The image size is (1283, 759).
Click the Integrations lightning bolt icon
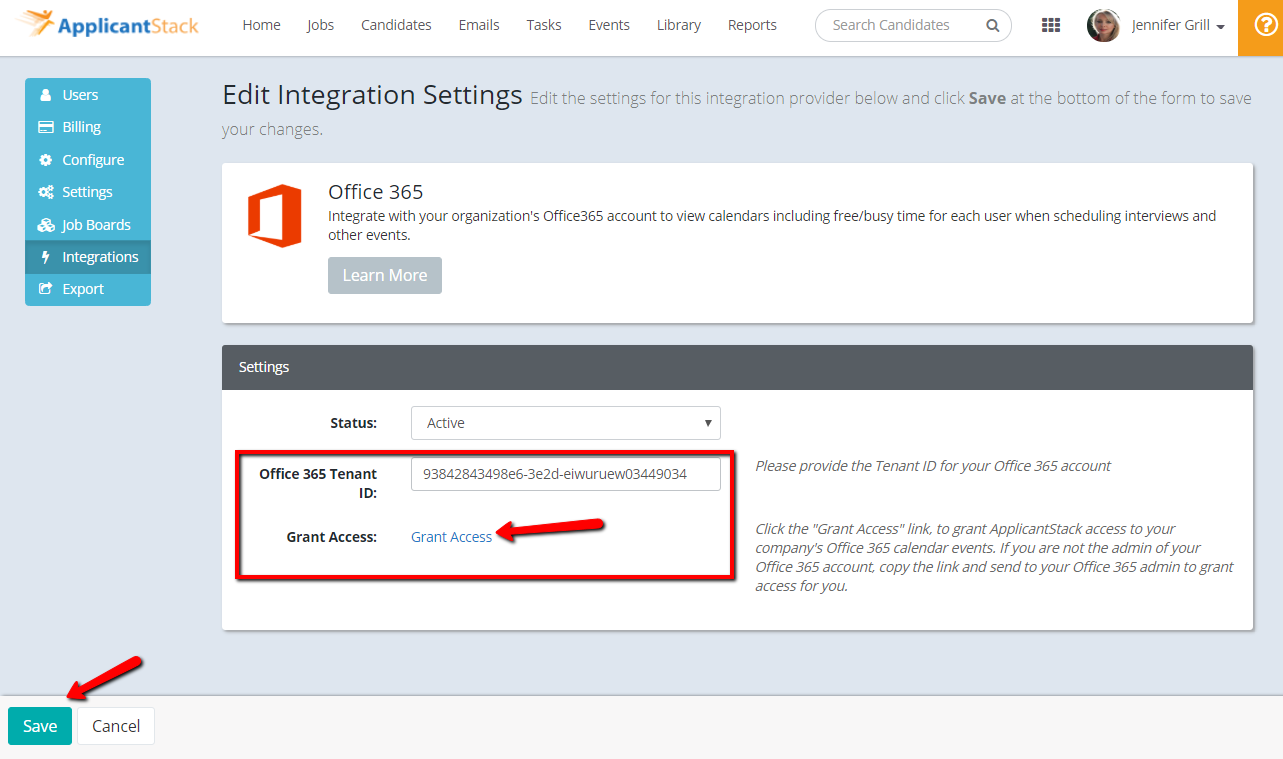45,257
